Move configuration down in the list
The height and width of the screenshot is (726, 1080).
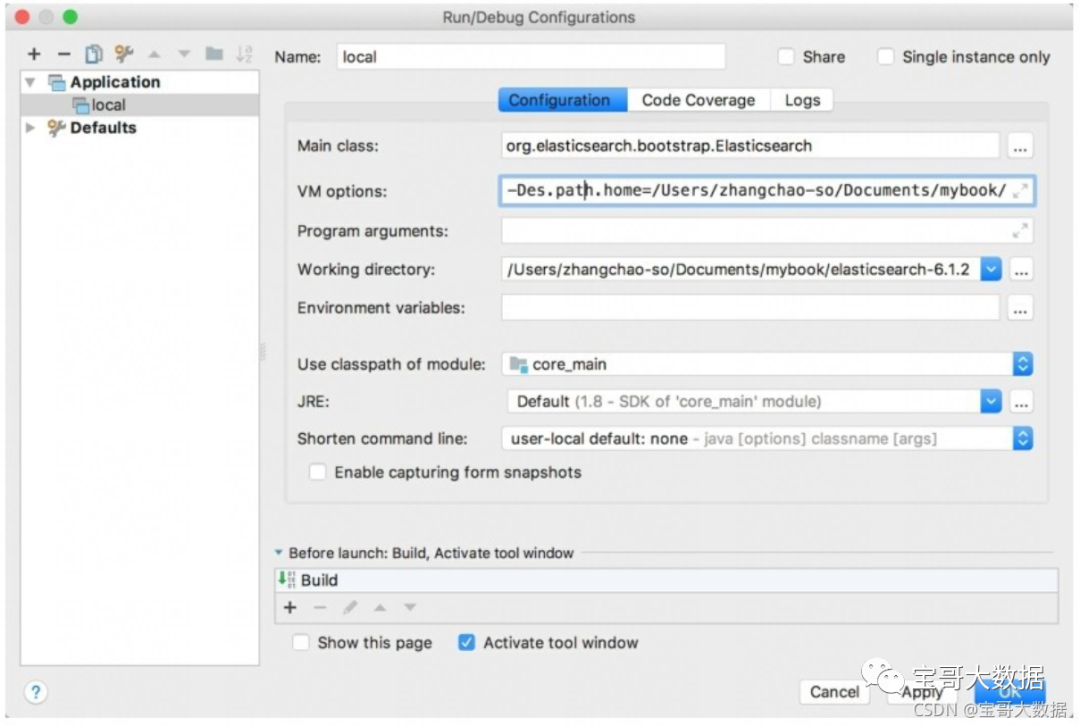(184, 54)
